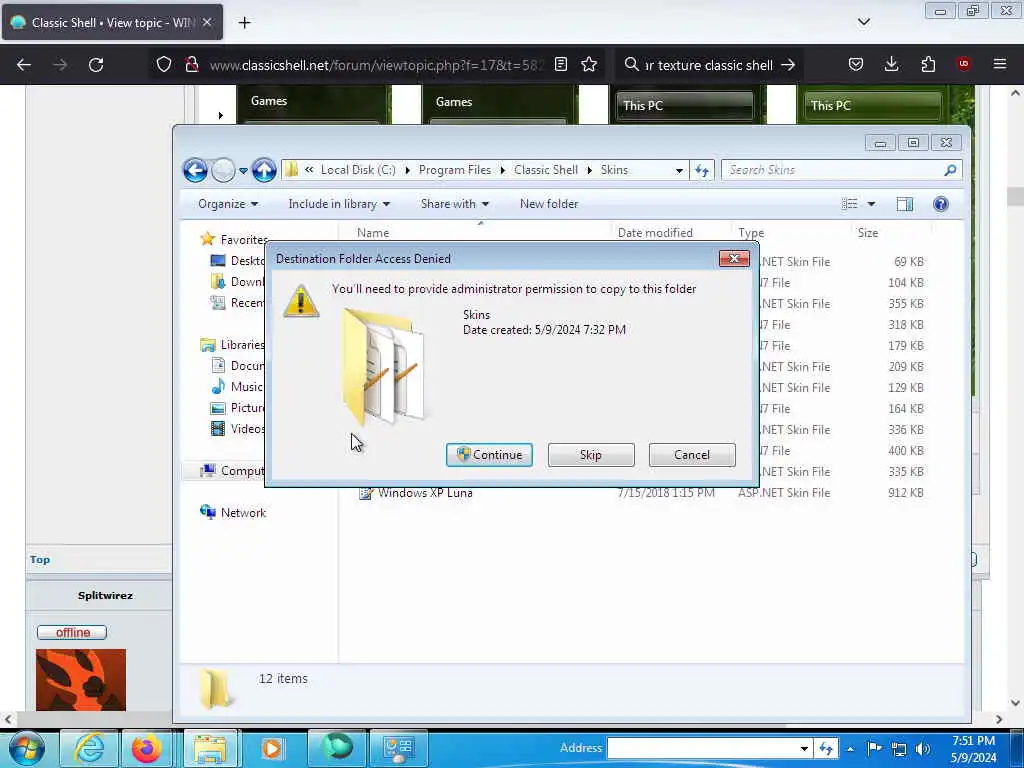
Task: Bookmark this page with the star icon
Action: [589, 65]
